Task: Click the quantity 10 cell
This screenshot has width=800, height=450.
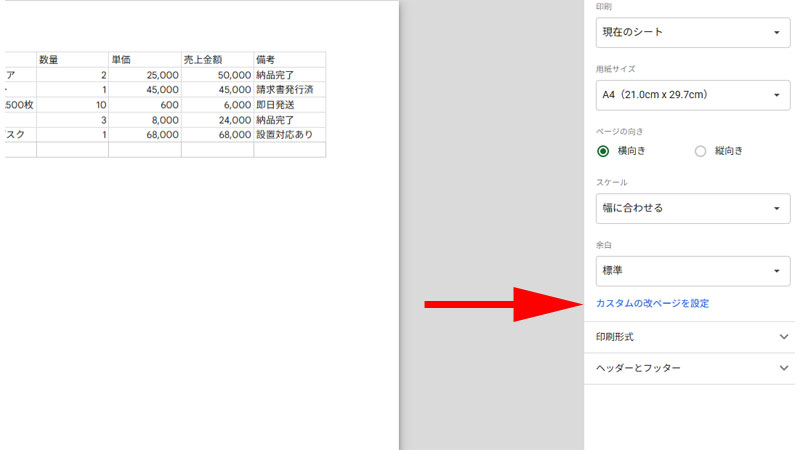Action: 72,105
